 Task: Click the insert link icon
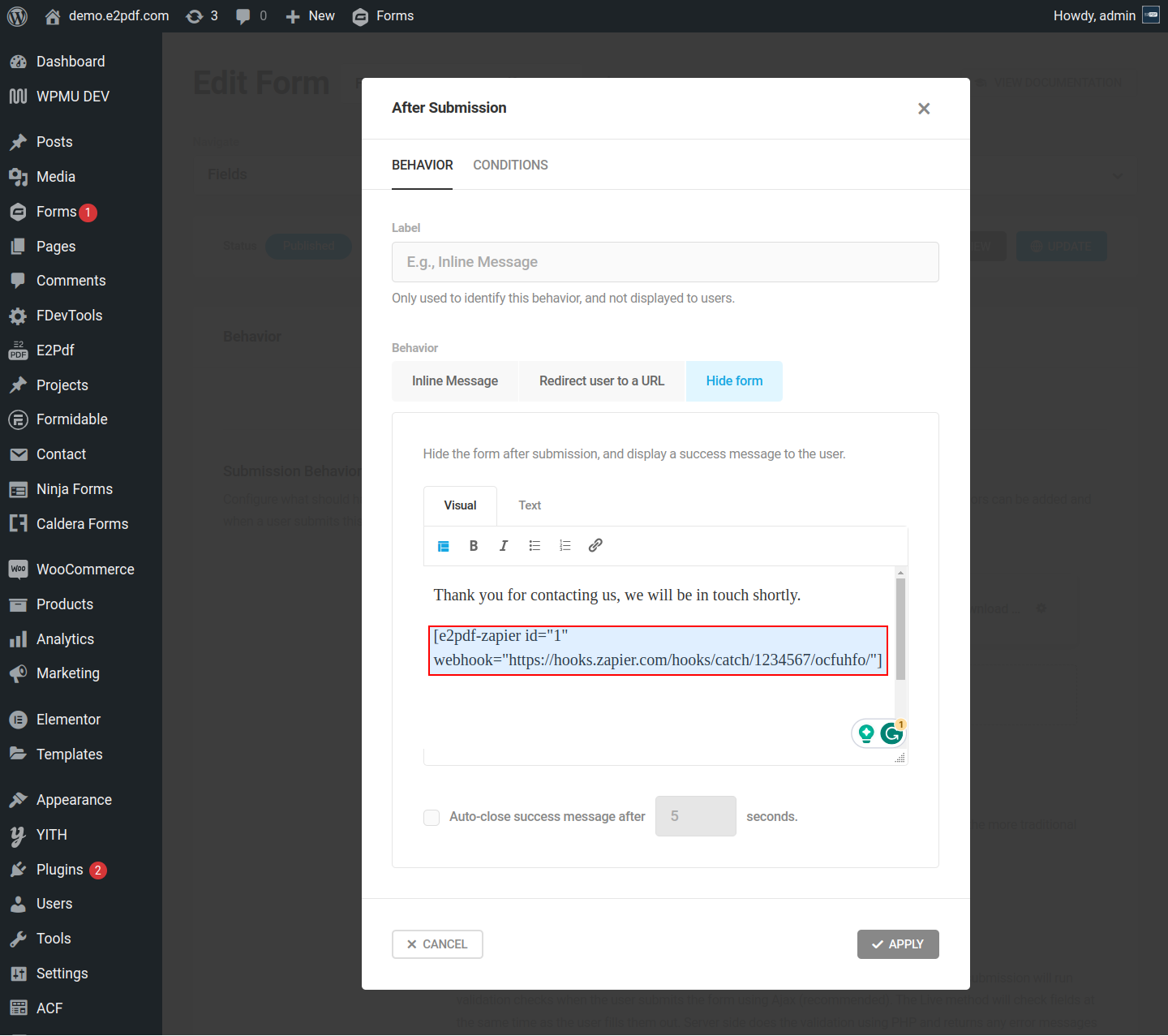click(x=595, y=546)
